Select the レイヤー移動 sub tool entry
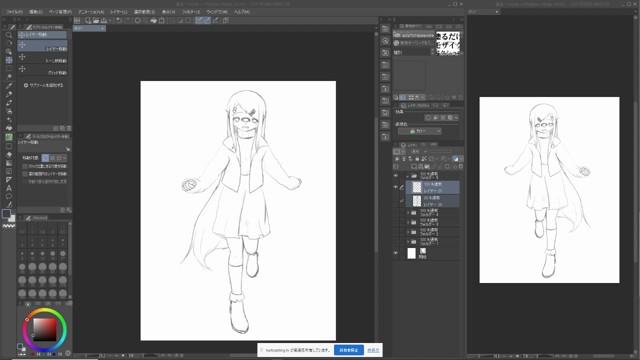 (42, 46)
